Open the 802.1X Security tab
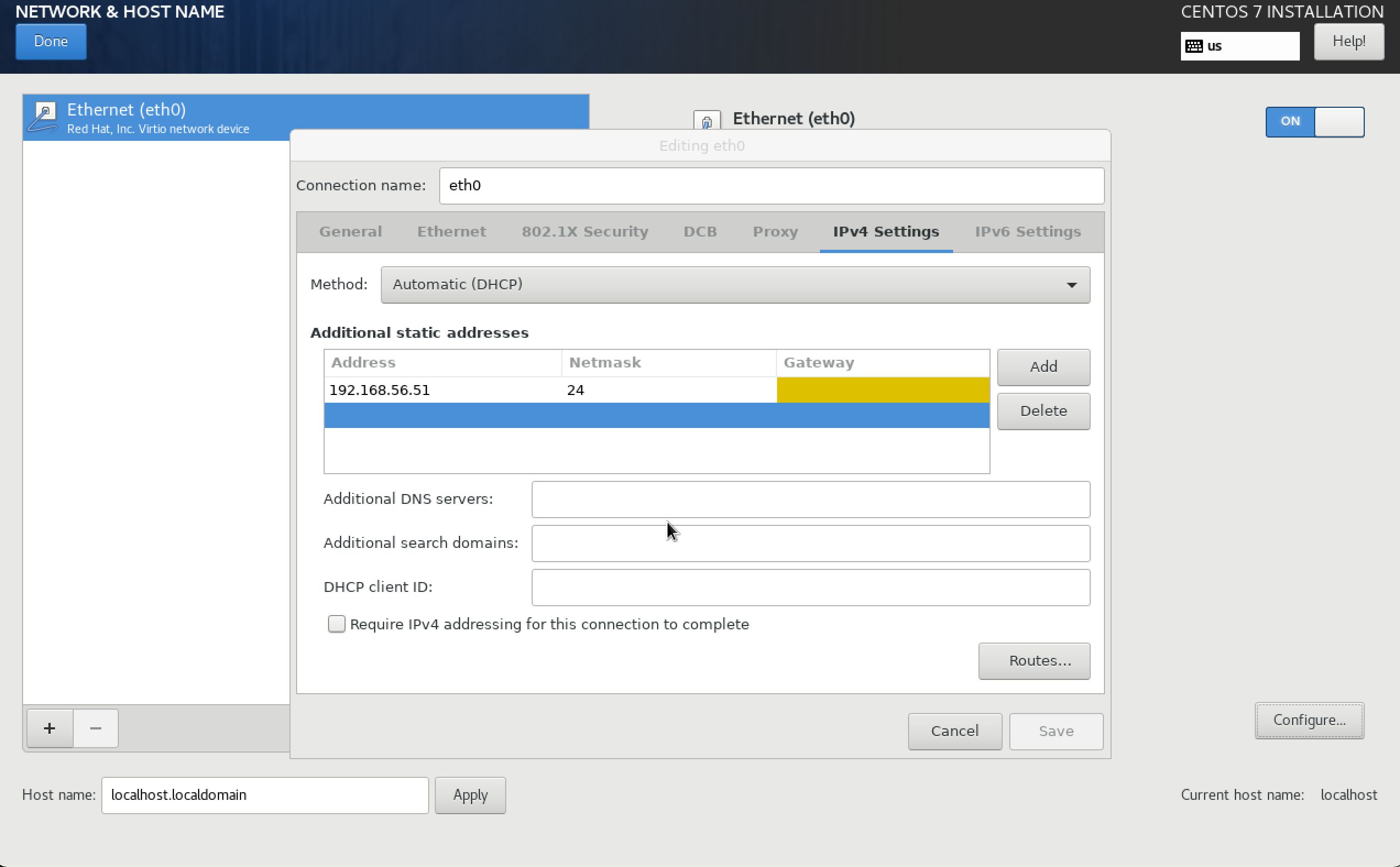1400x867 pixels. point(585,232)
